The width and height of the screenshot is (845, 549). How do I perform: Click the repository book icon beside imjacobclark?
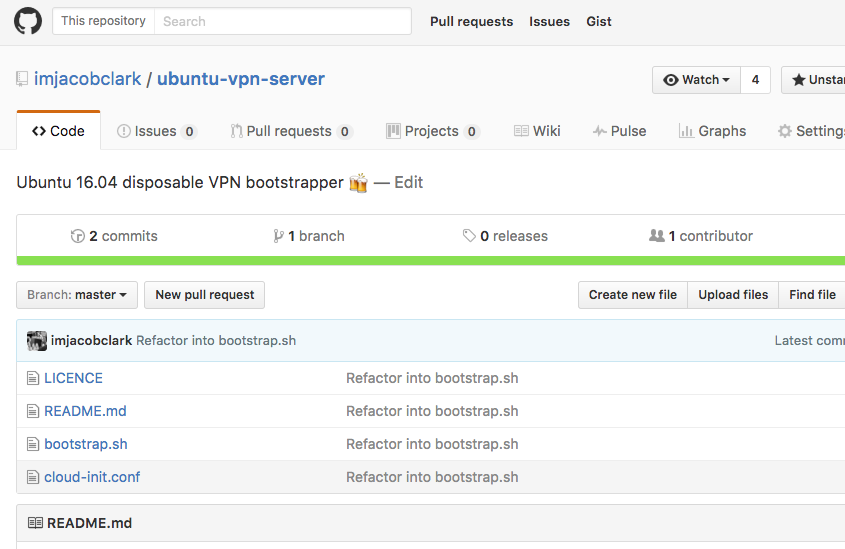[x=22, y=79]
